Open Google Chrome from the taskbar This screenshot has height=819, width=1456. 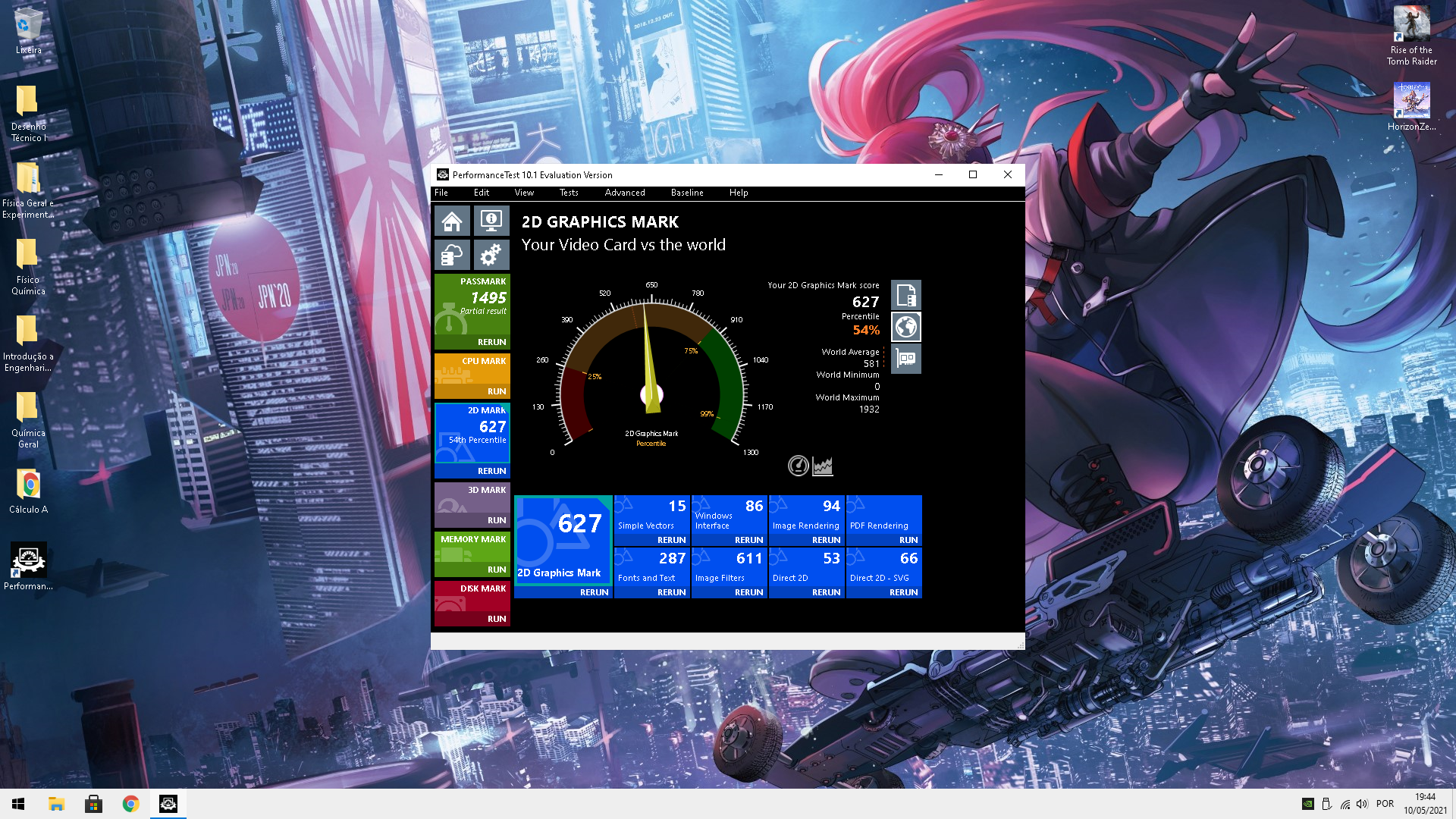point(130,804)
